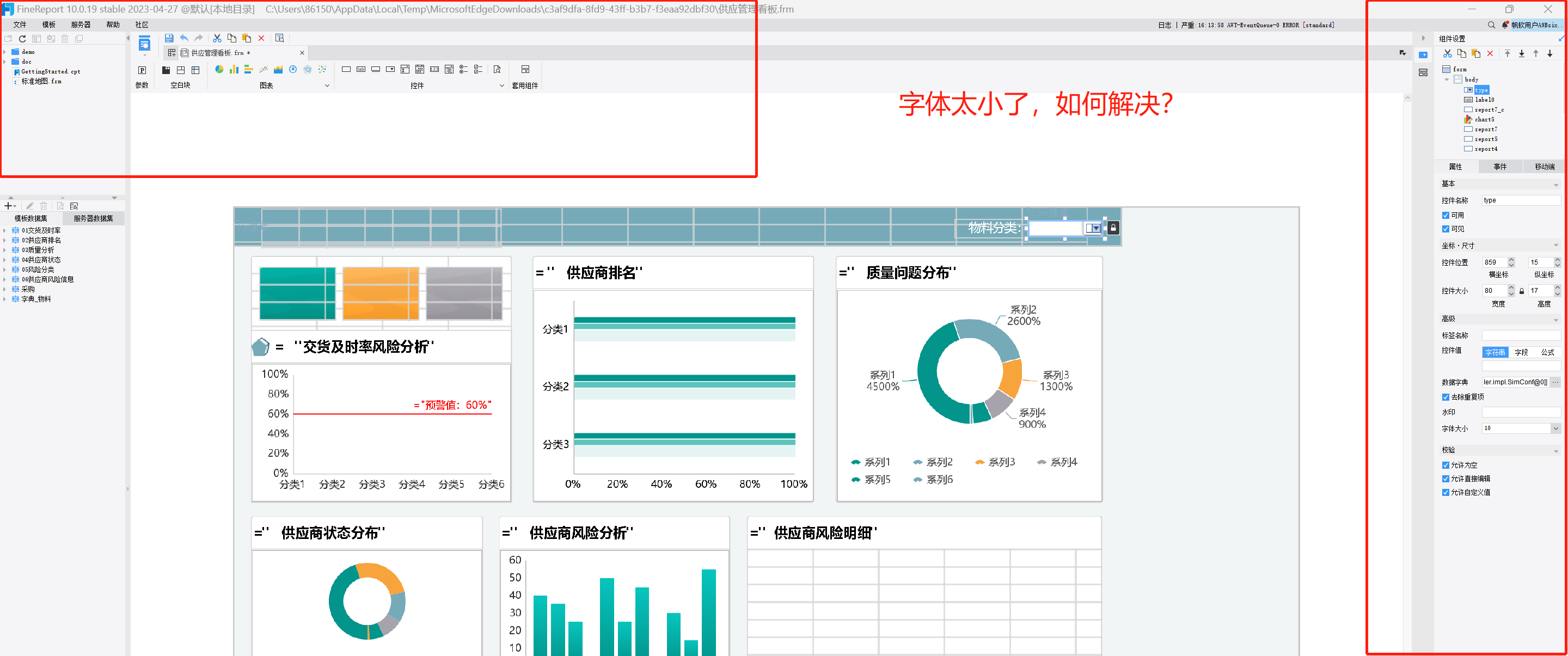Collapse the 基本 section
1568x656 pixels.
1556,185
